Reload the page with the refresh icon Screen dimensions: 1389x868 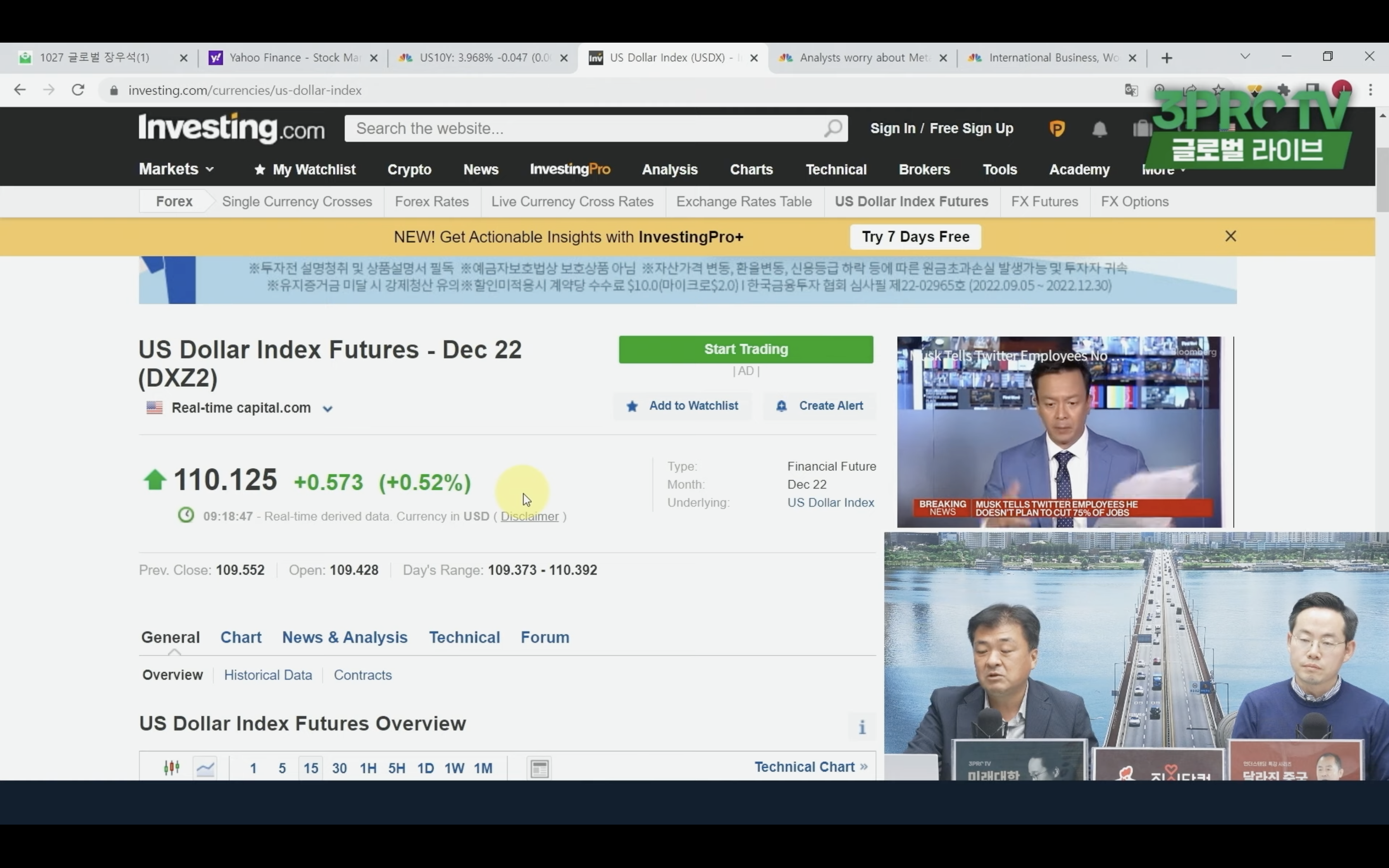(x=78, y=90)
